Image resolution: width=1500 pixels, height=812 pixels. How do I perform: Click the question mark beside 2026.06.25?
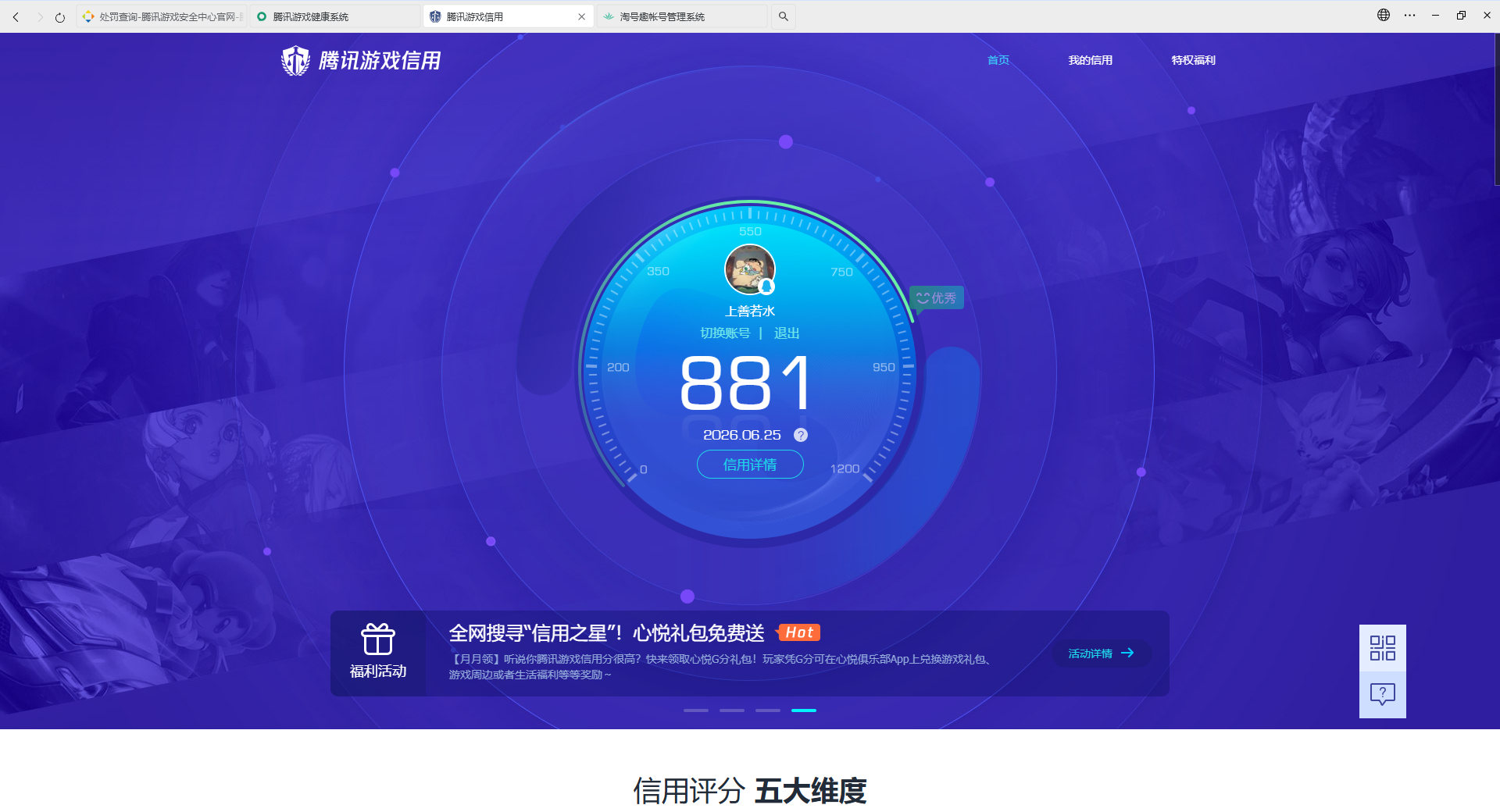pyautogui.click(x=801, y=435)
